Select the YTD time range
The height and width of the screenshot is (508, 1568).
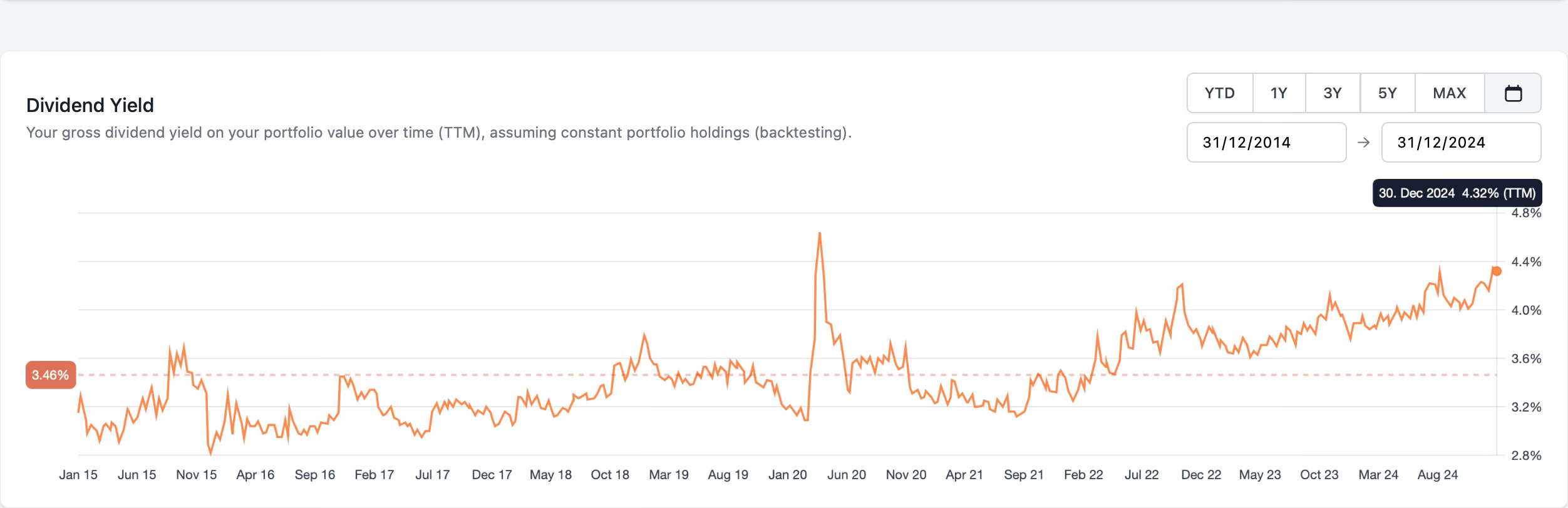[1220, 93]
